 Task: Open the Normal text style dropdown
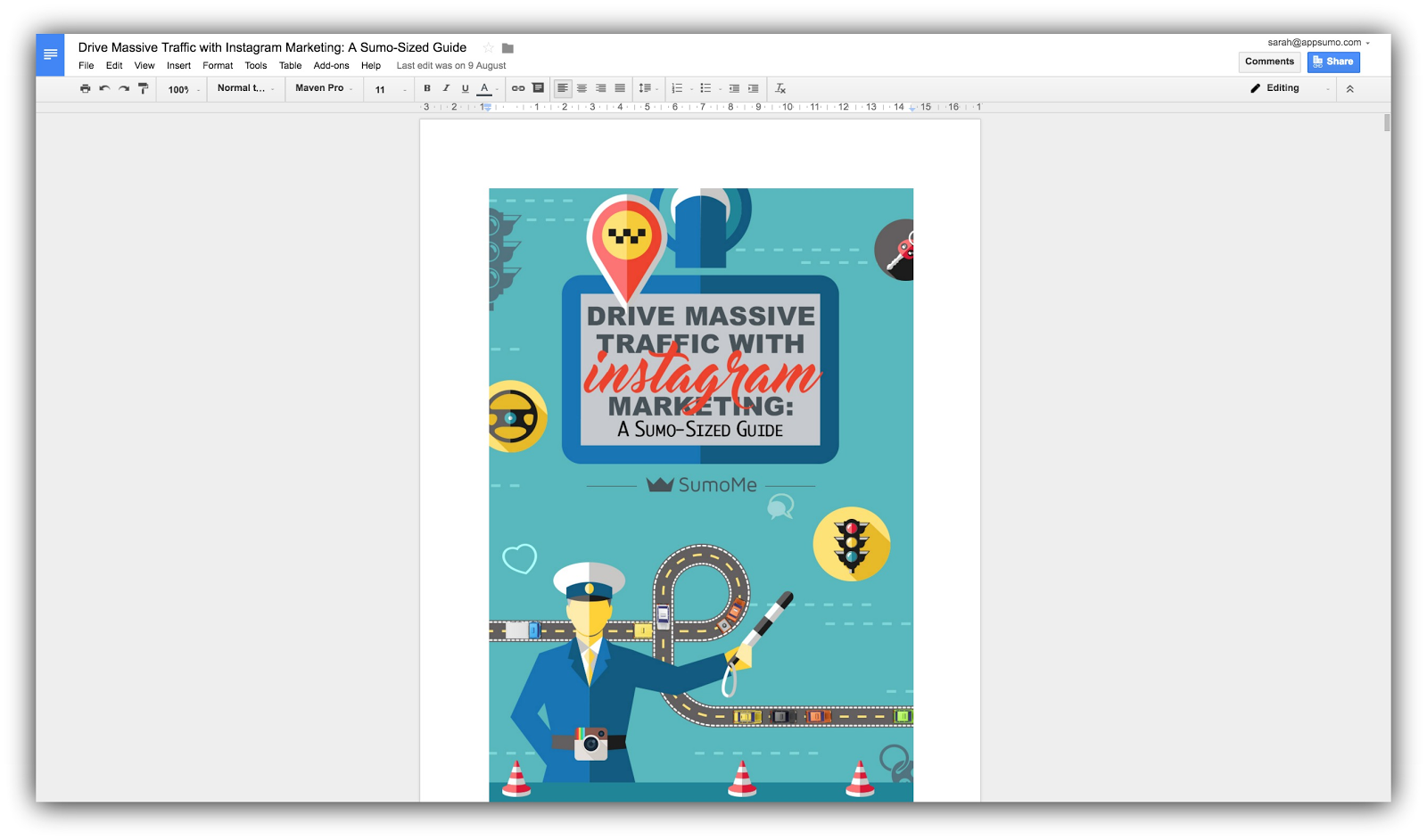click(246, 88)
